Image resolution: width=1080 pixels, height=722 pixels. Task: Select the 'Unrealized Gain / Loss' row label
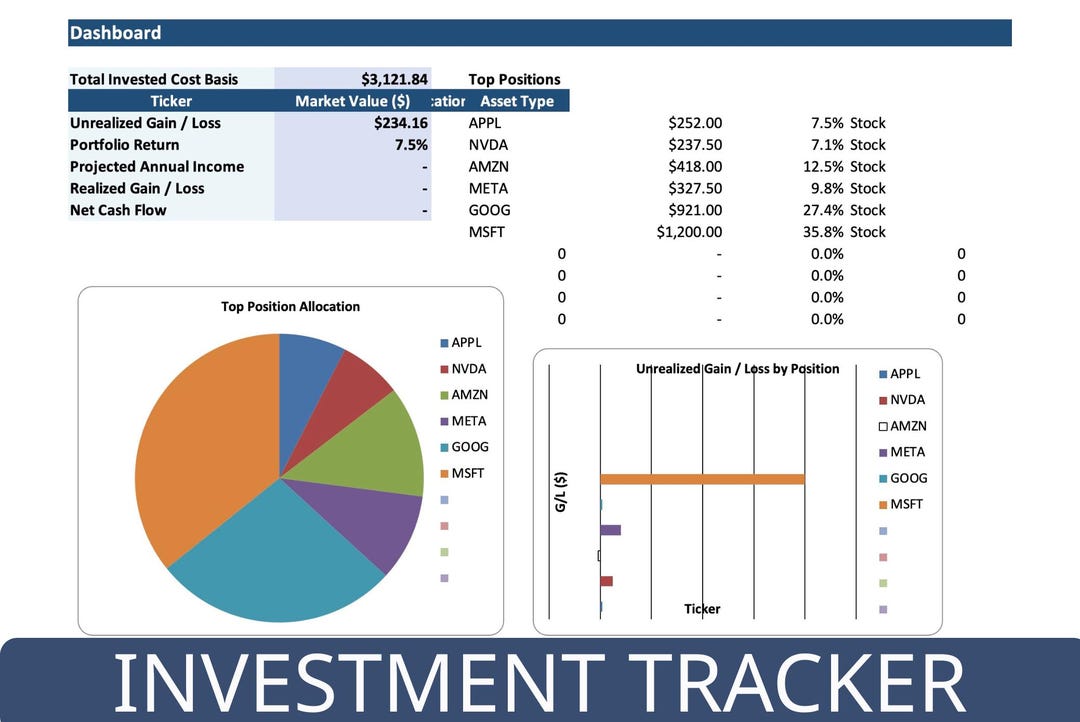point(145,123)
